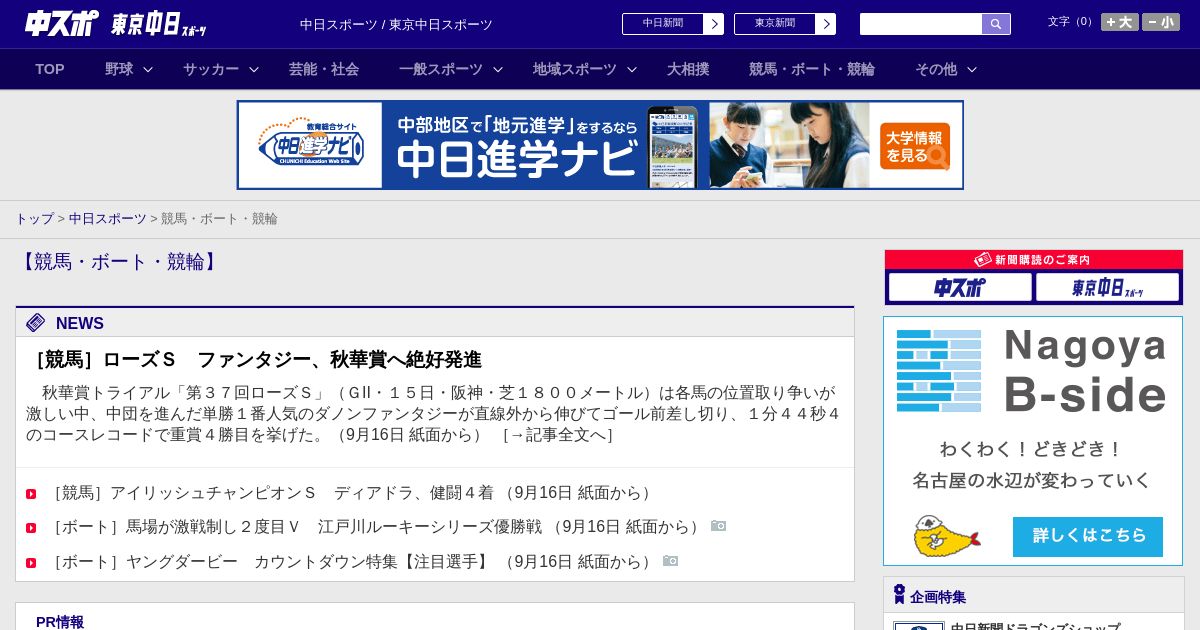Click the 企画特集 ribbon icon
The image size is (1200, 630).
899,595
